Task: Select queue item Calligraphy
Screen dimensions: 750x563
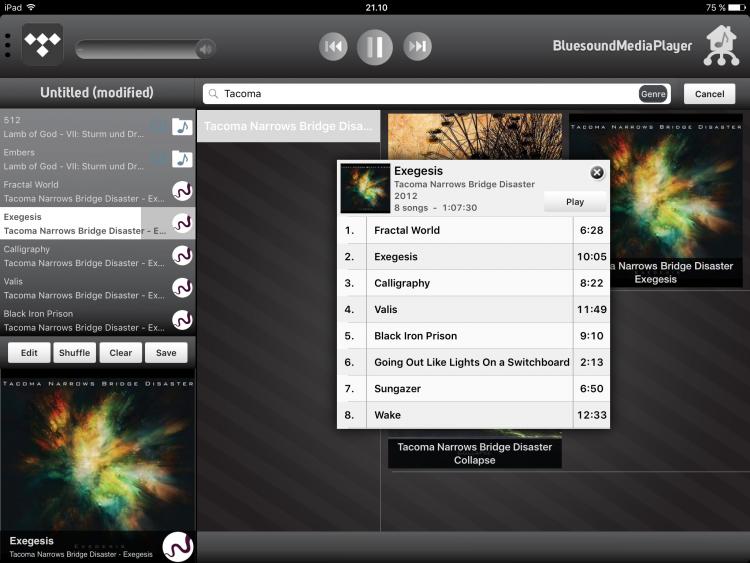Action: [98, 256]
